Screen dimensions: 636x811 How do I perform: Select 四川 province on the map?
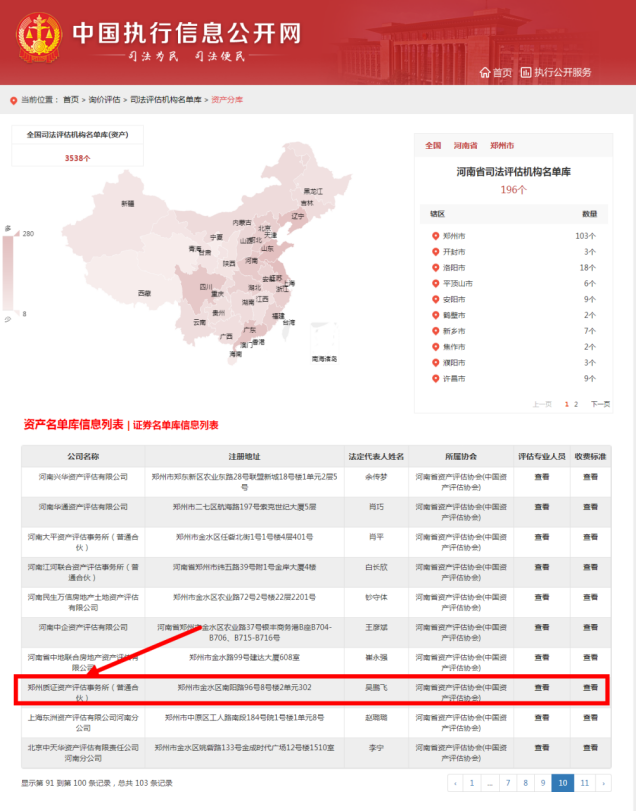point(206,287)
